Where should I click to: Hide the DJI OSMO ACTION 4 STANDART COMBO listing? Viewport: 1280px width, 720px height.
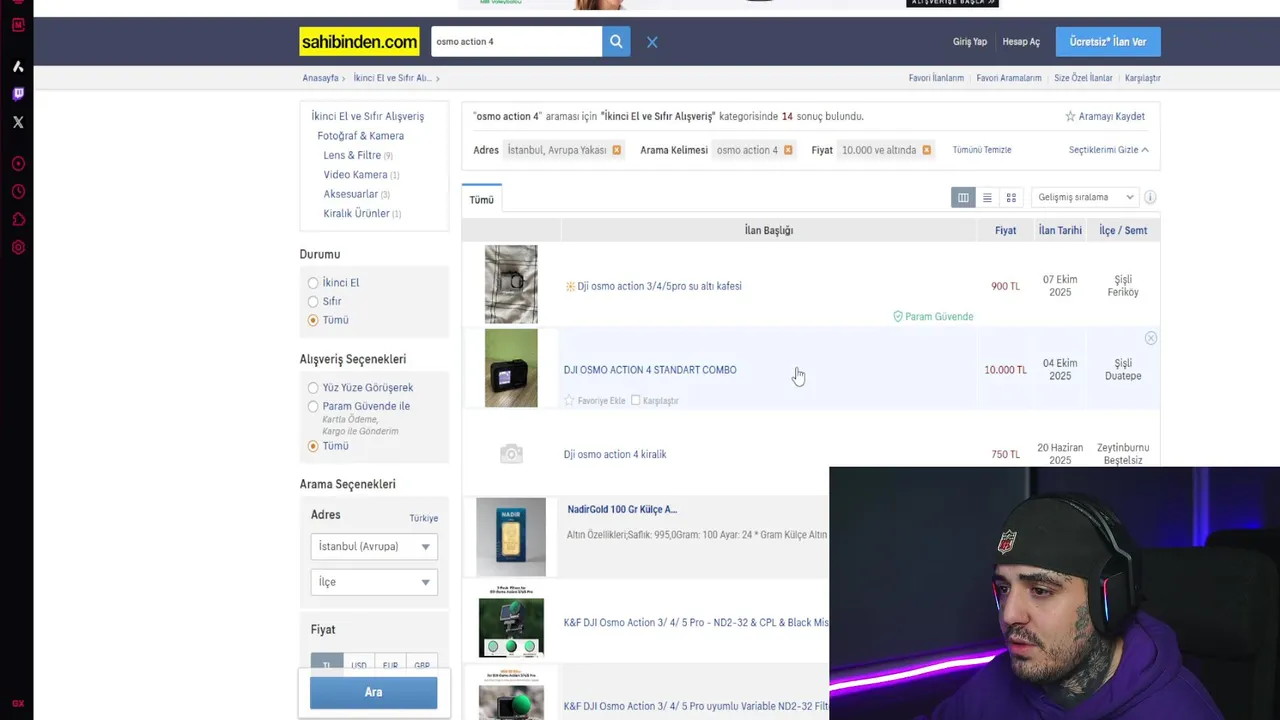pyautogui.click(x=1150, y=338)
